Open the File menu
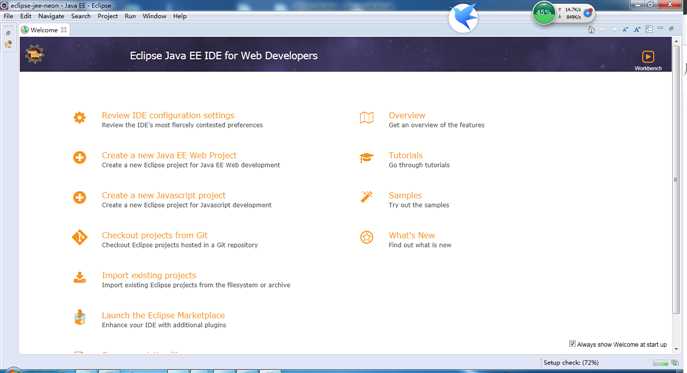The image size is (687, 373). (8, 16)
